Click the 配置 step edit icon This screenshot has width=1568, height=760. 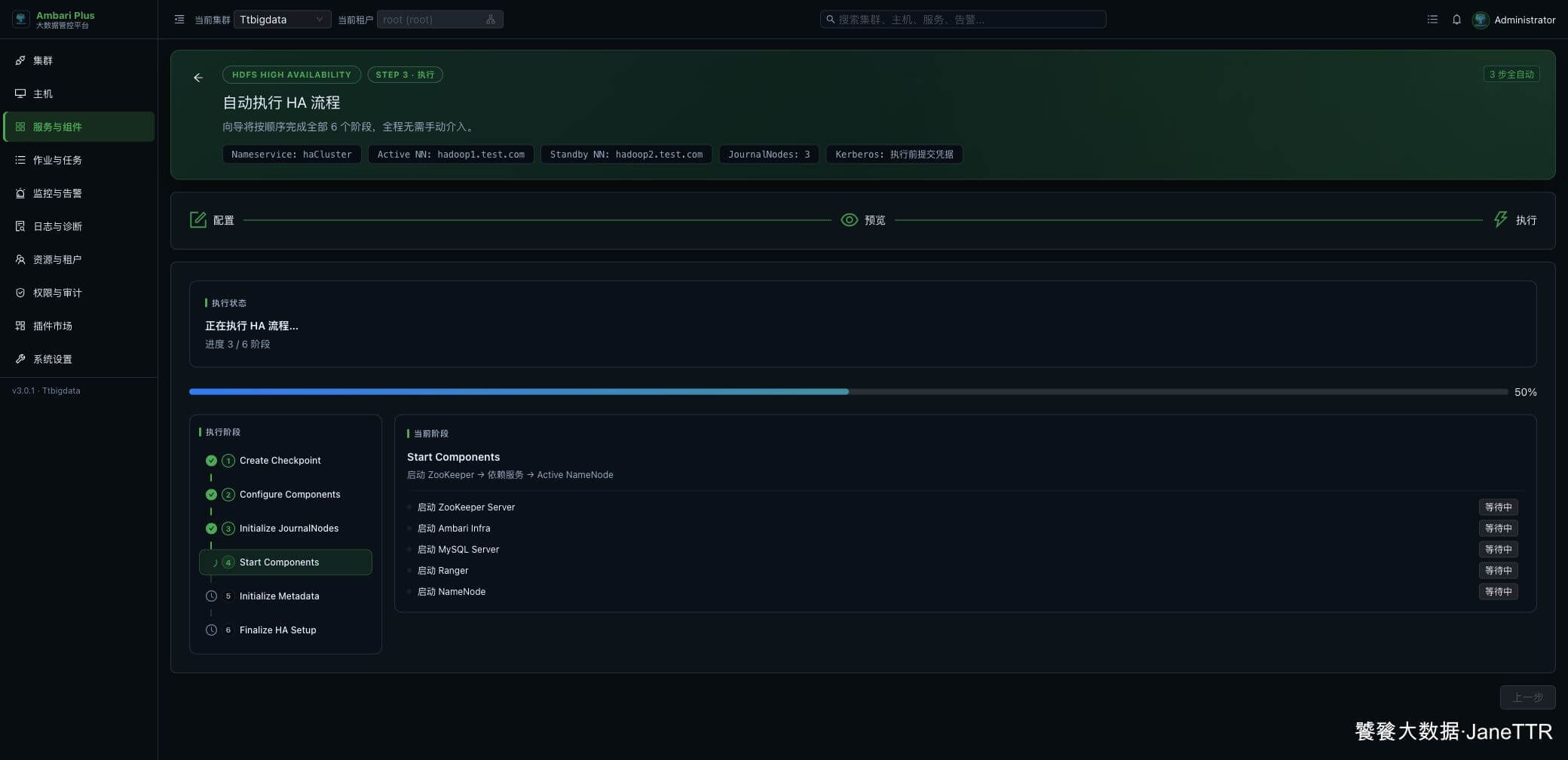pyautogui.click(x=198, y=219)
